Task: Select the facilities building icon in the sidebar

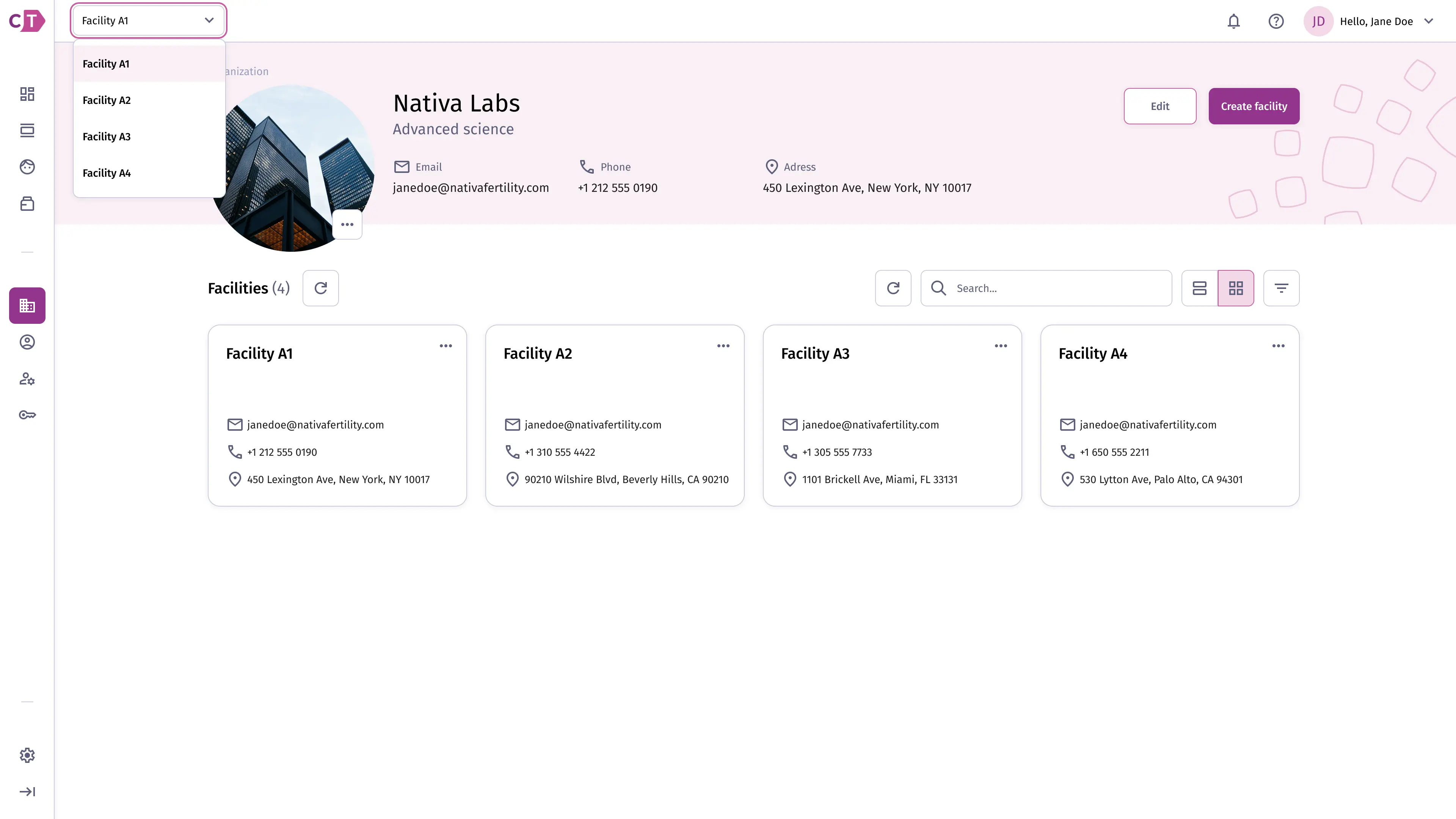Action: (x=27, y=306)
